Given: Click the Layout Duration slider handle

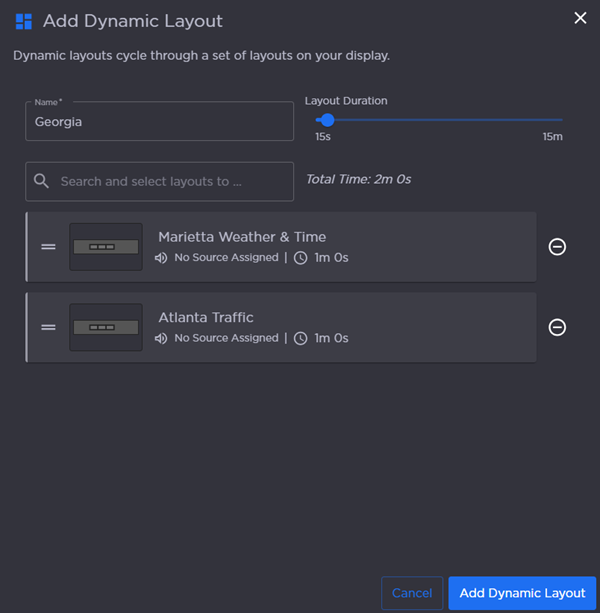Looking at the screenshot, I should coord(327,120).
